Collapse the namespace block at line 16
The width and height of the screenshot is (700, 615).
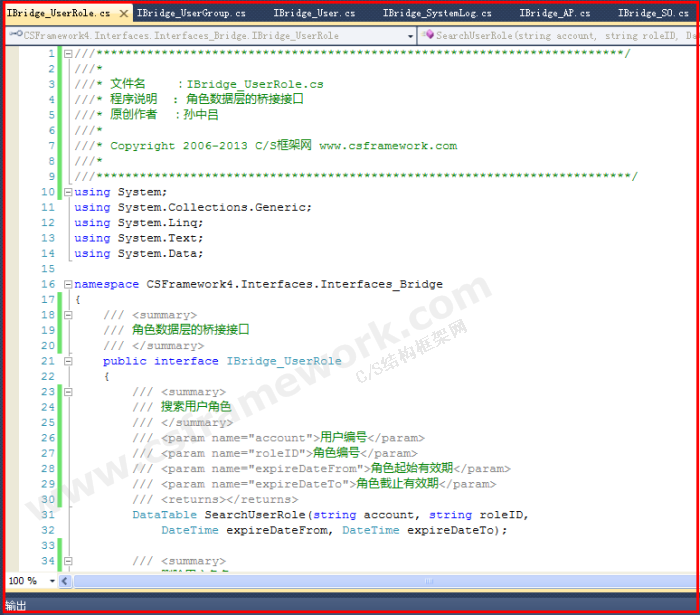[x=67, y=284]
